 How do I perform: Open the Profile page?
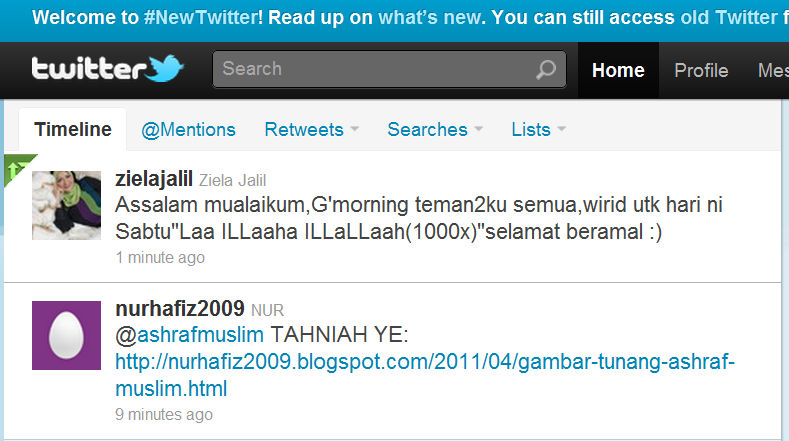tap(701, 70)
